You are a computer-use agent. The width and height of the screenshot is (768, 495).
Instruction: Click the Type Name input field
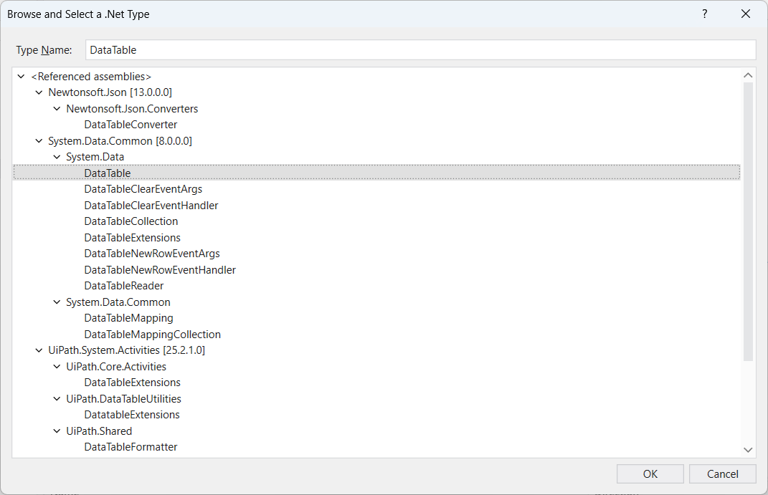(421, 50)
